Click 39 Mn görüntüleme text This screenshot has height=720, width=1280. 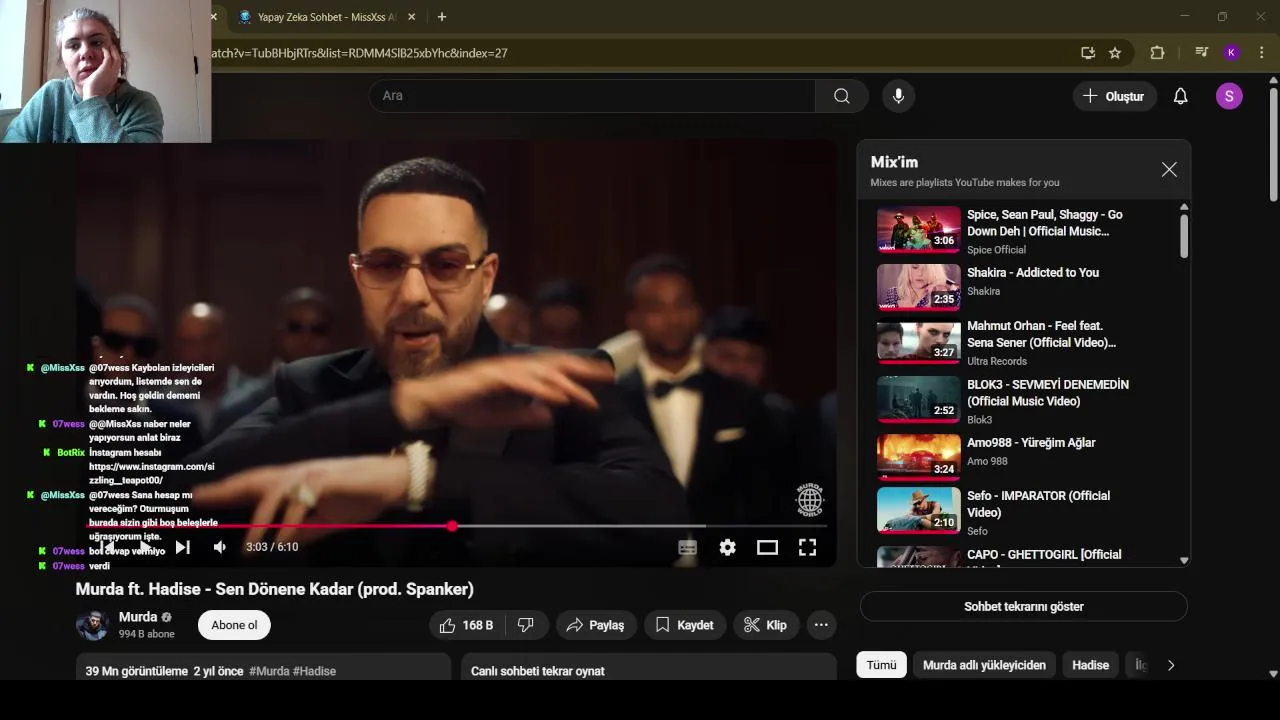pyautogui.click(x=137, y=671)
